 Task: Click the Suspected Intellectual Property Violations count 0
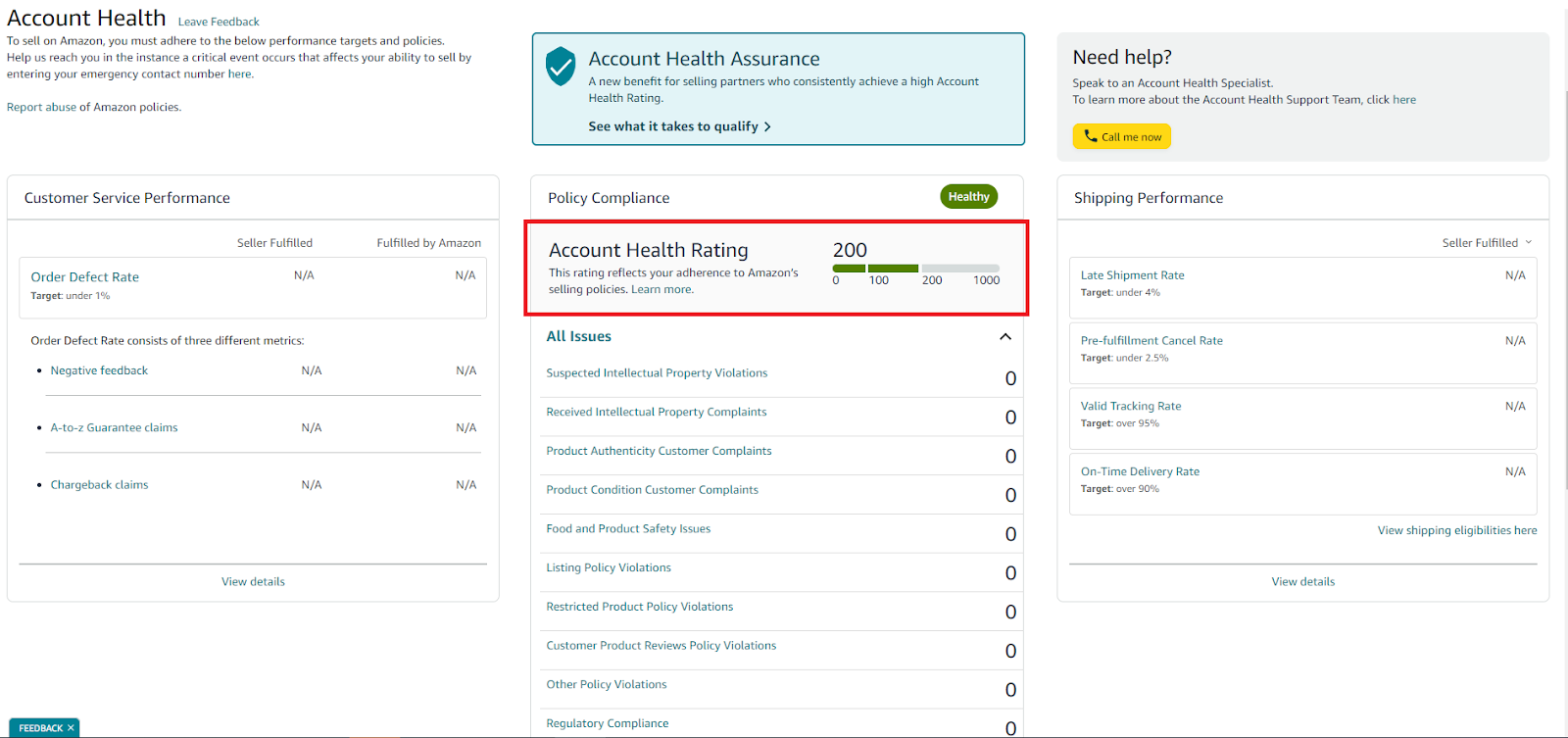[1010, 378]
